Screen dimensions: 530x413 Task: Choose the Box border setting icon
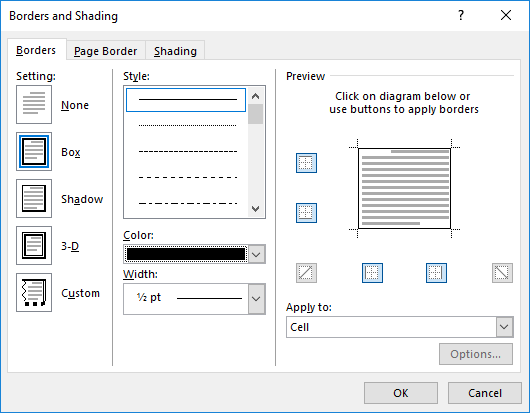(x=34, y=151)
